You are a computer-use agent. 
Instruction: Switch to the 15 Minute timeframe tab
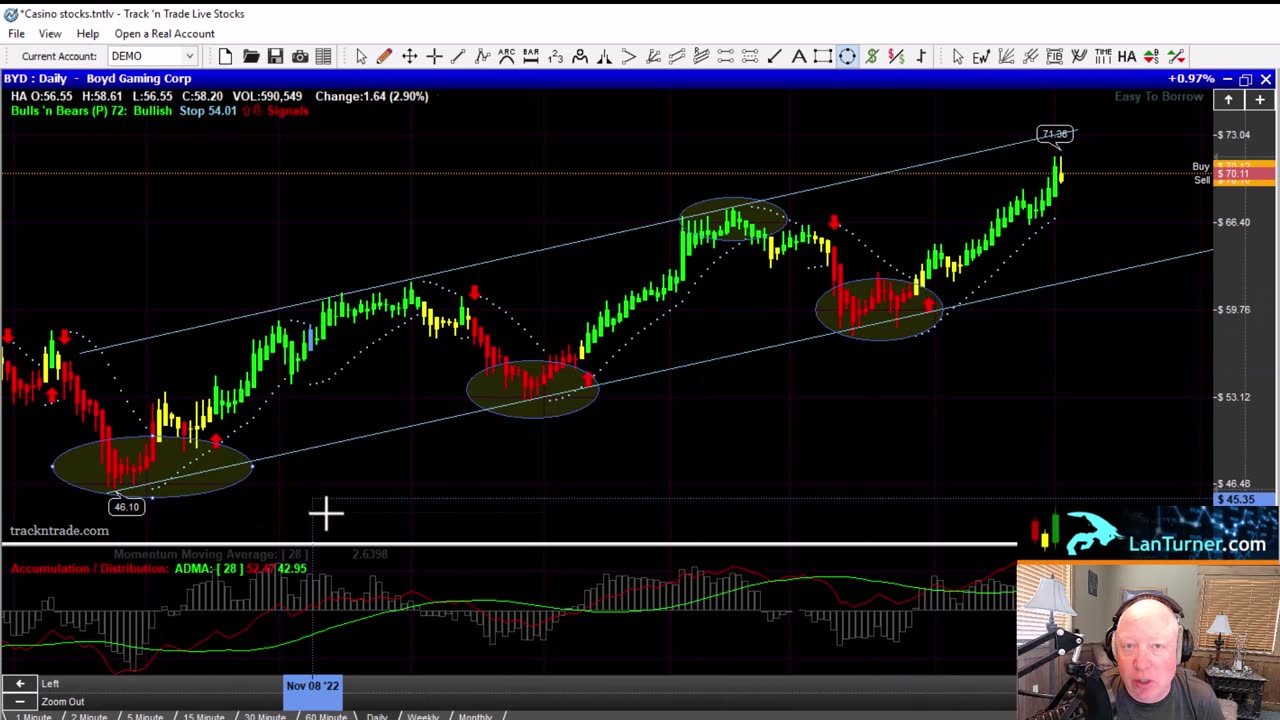[204, 716]
